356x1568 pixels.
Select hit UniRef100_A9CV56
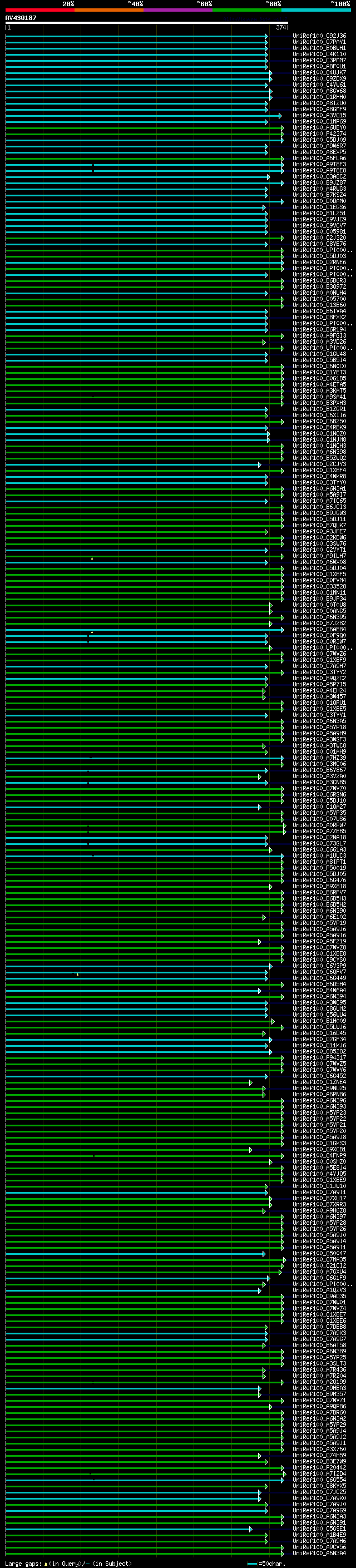point(319,1547)
